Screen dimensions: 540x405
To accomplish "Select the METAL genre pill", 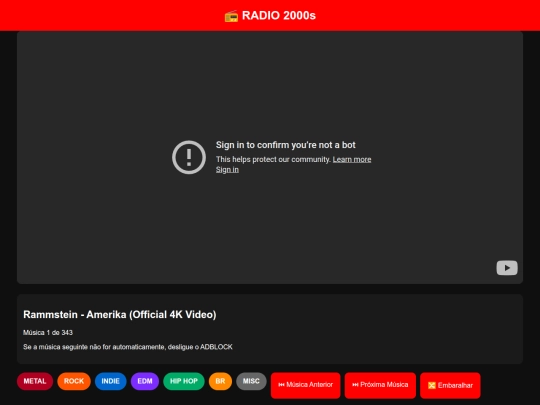I will click(35, 381).
